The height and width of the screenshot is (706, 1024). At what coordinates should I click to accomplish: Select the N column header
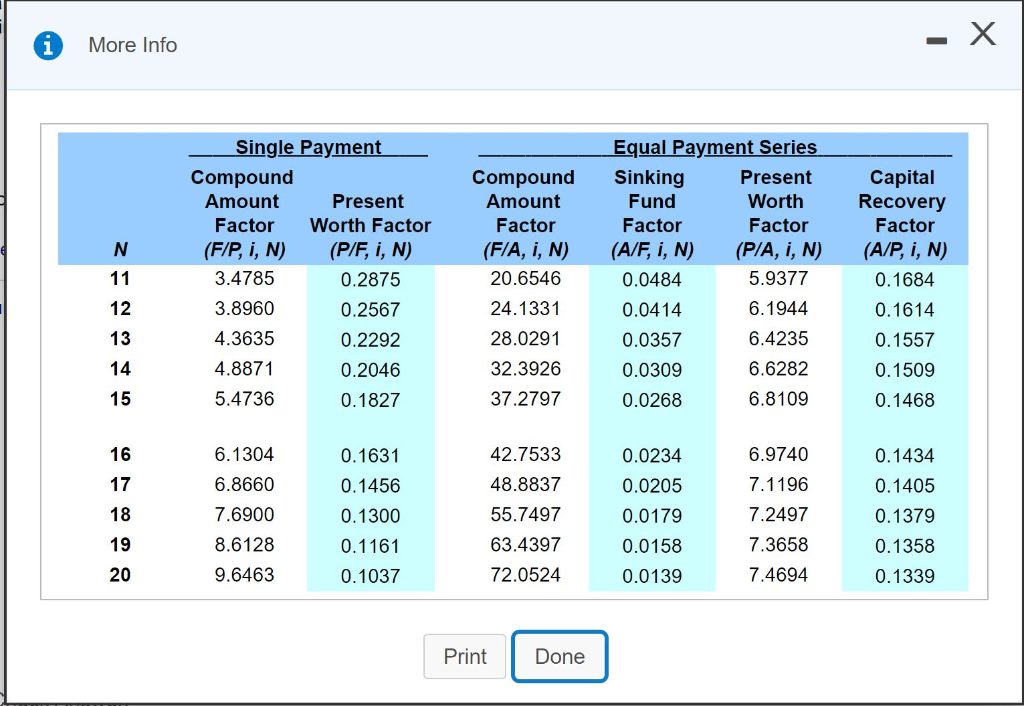coord(120,249)
